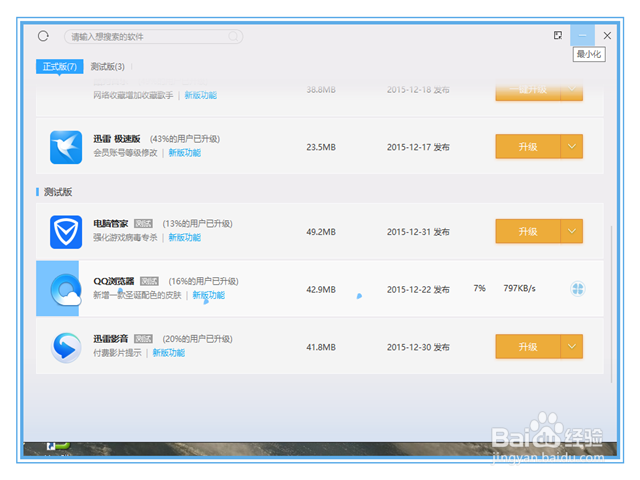
Task: Select the 正式版(7) tab
Action: 60,67
